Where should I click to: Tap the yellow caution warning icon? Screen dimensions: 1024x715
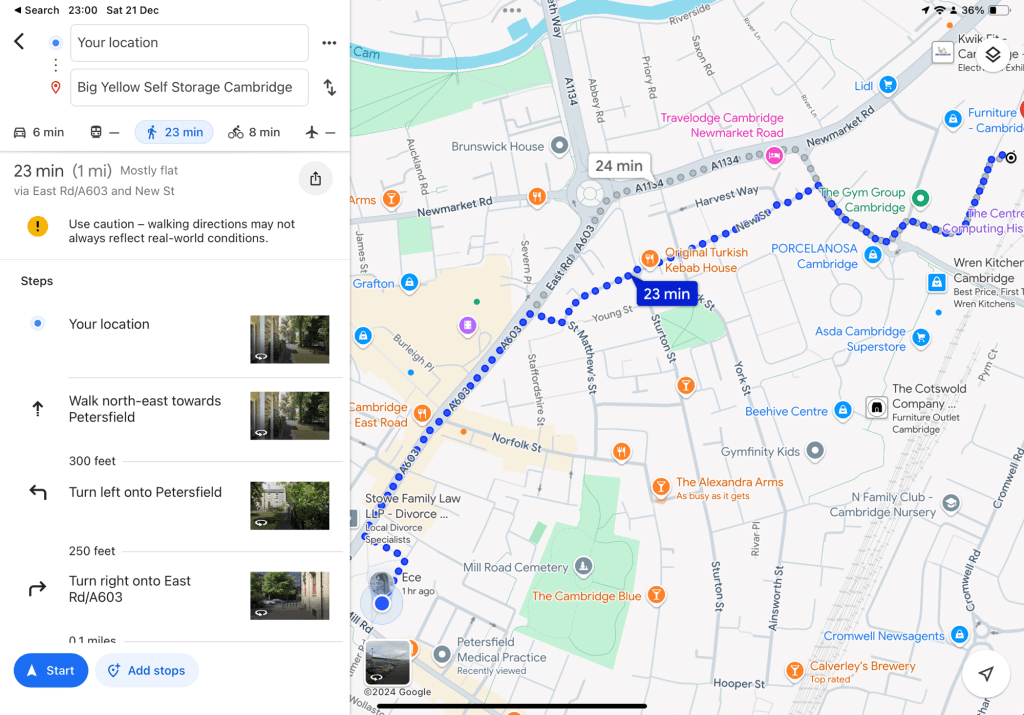(38, 227)
